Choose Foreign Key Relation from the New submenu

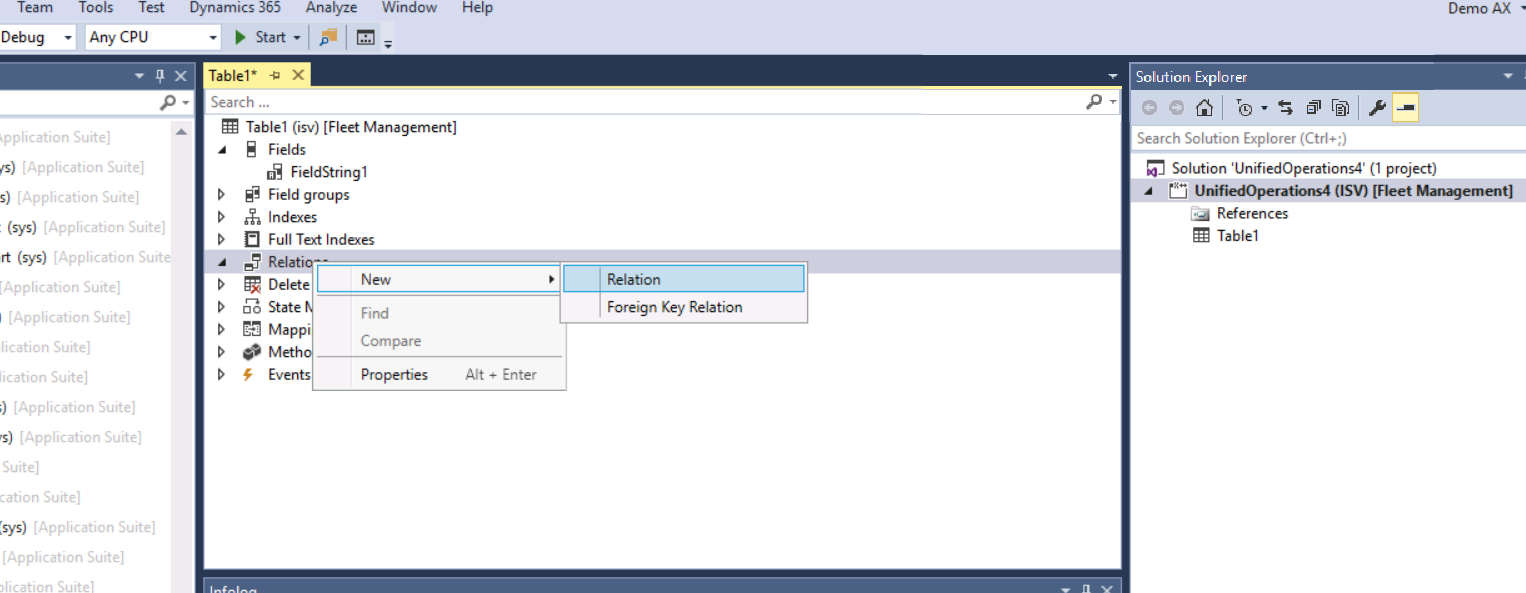coord(674,307)
